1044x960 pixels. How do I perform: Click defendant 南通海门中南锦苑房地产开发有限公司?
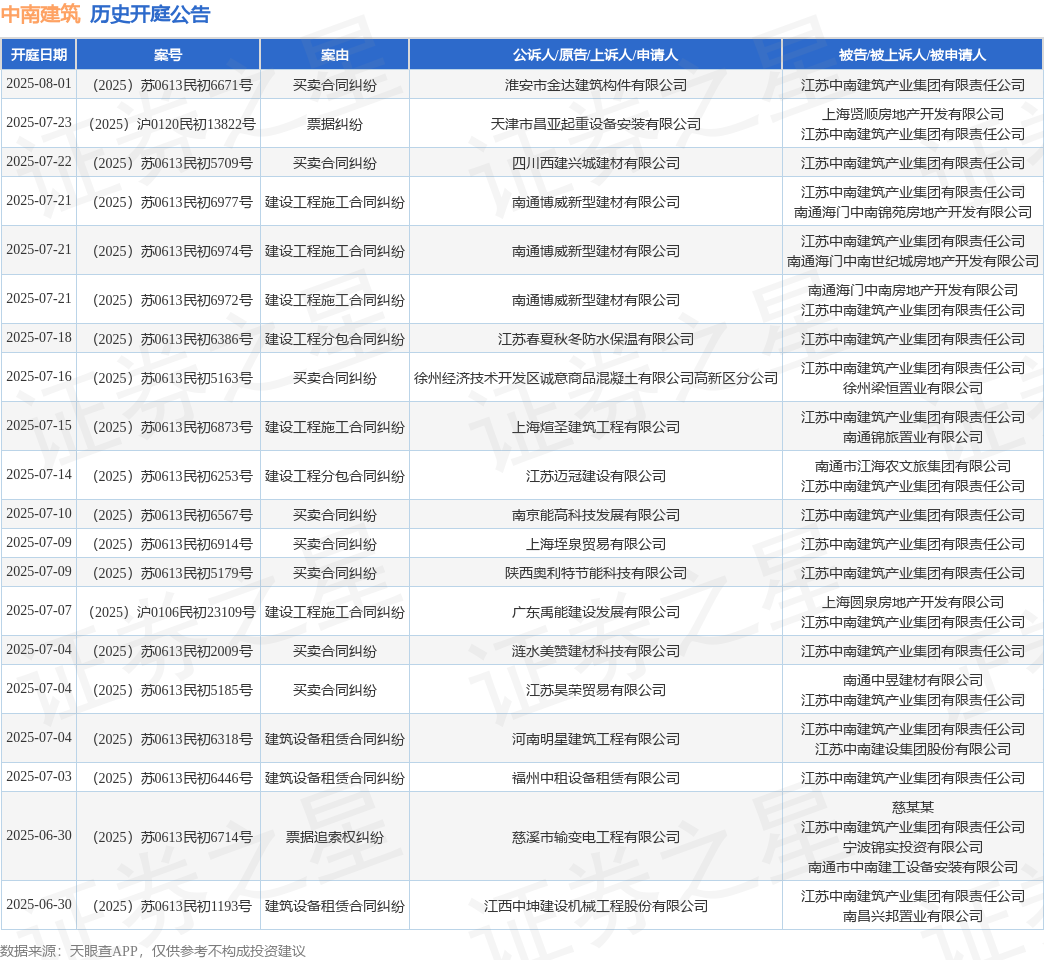[x=912, y=212]
